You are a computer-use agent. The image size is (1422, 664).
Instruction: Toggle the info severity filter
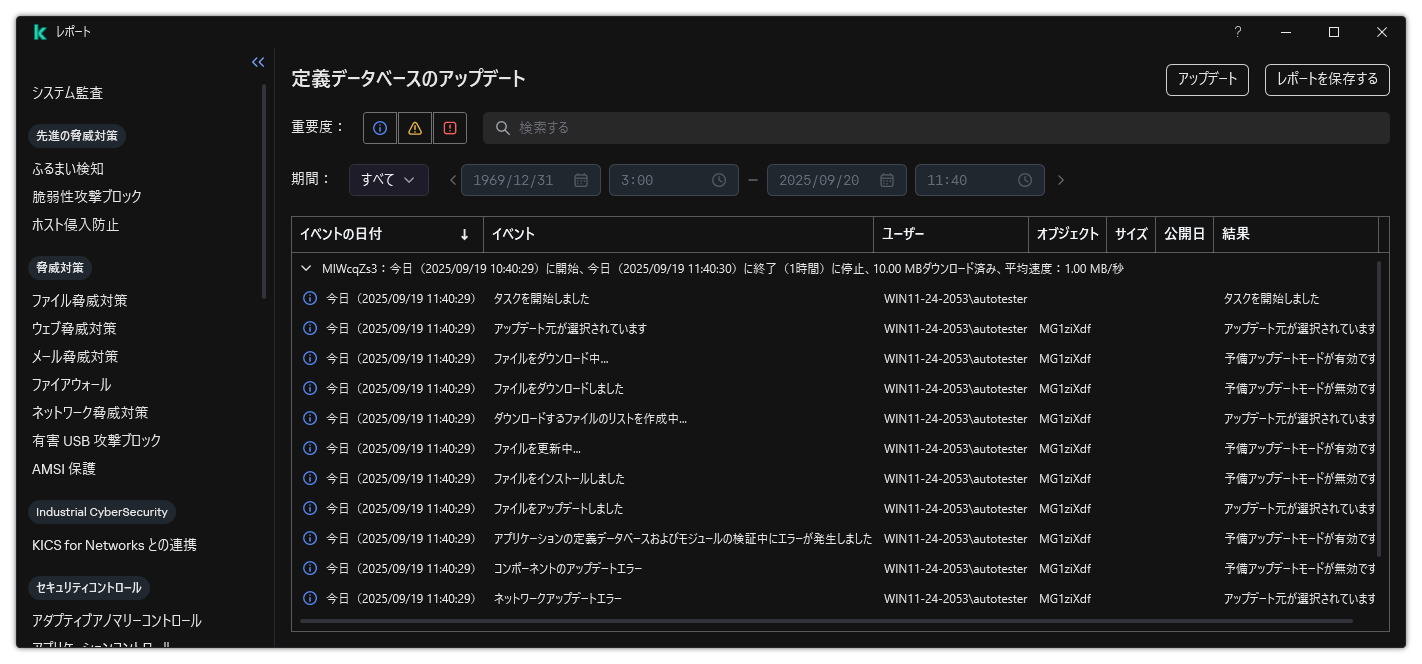coord(379,127)
